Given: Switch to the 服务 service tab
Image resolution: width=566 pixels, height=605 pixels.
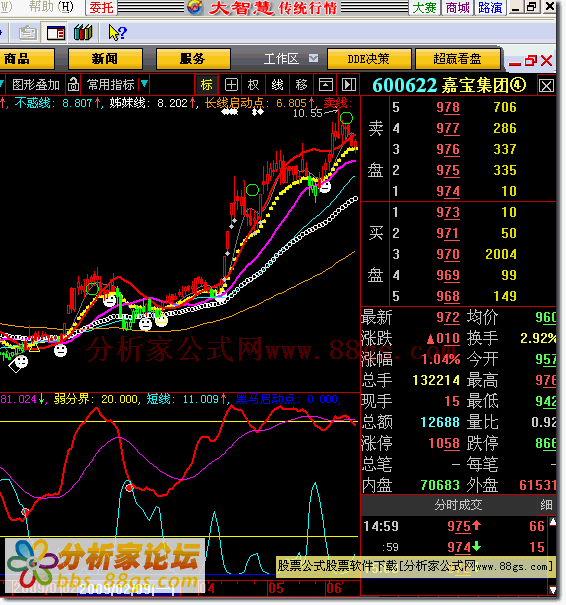Looking at the screenshot, I should 193,59.
